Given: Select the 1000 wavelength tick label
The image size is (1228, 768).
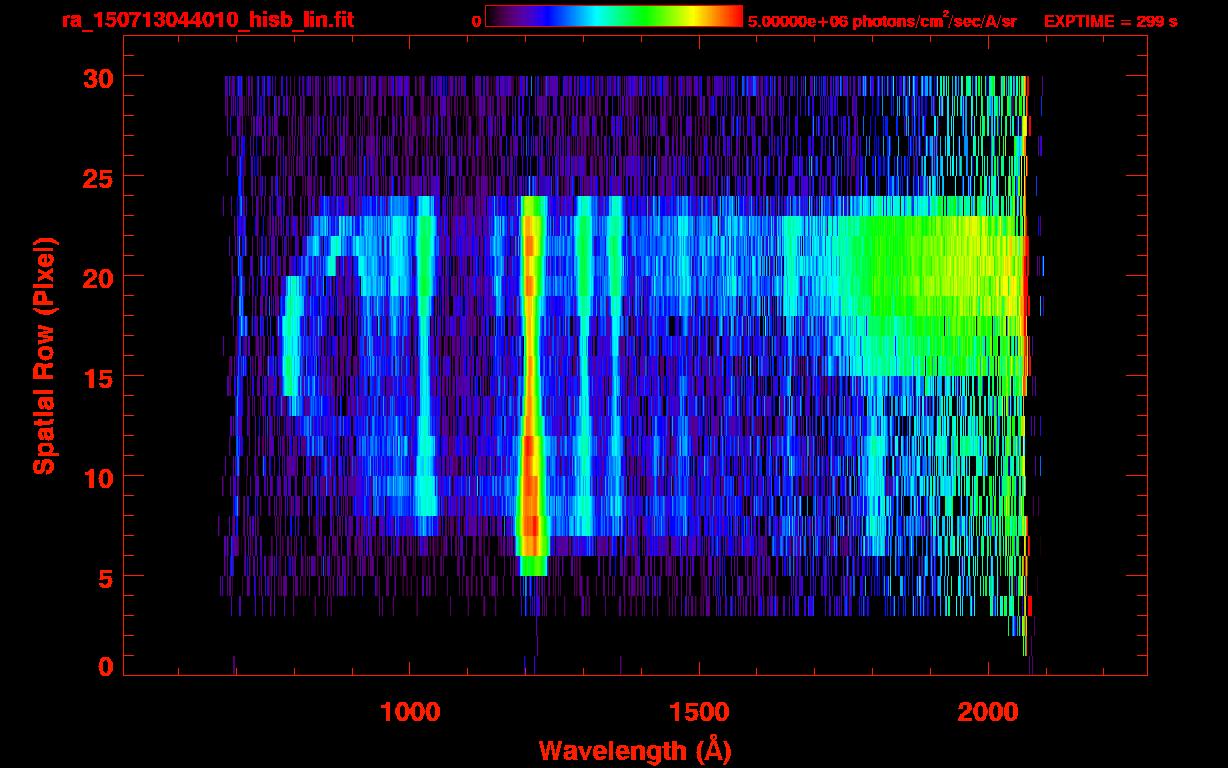Looking at the screenshot, I should 410,712.
